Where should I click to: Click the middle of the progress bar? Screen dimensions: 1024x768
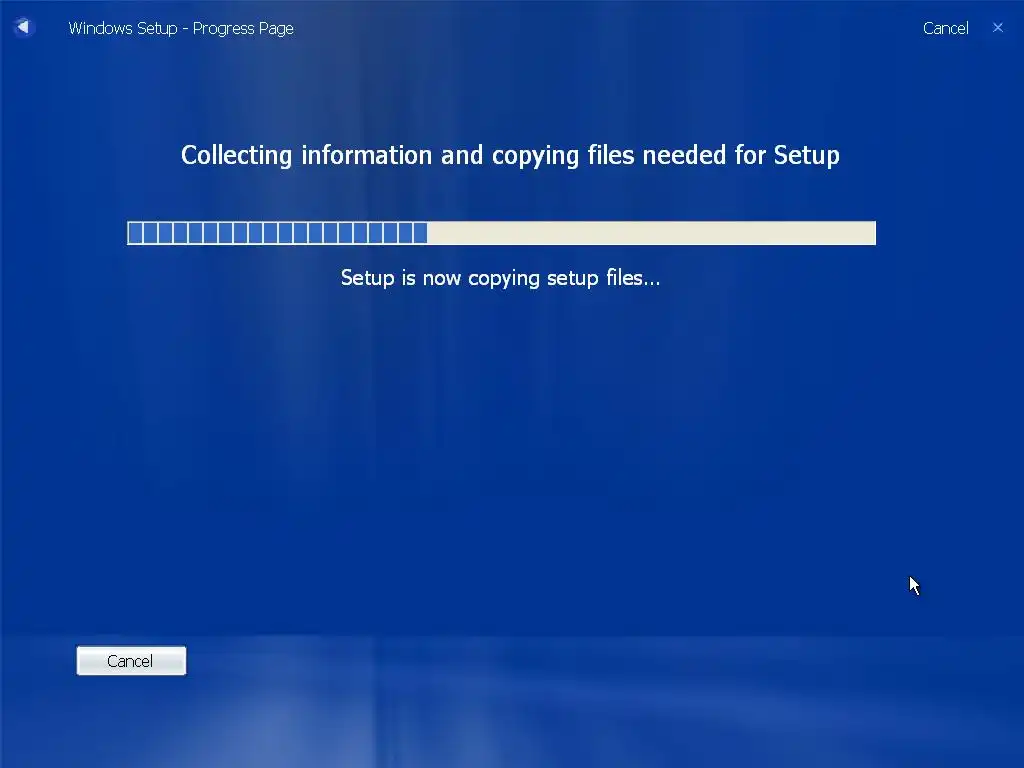click(502, 233)
